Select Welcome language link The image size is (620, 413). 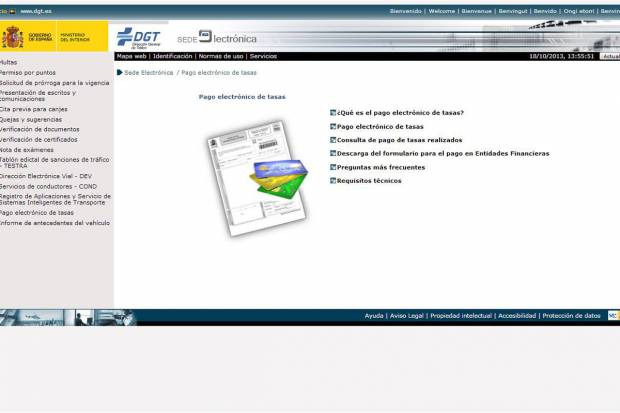pos(442,11)
